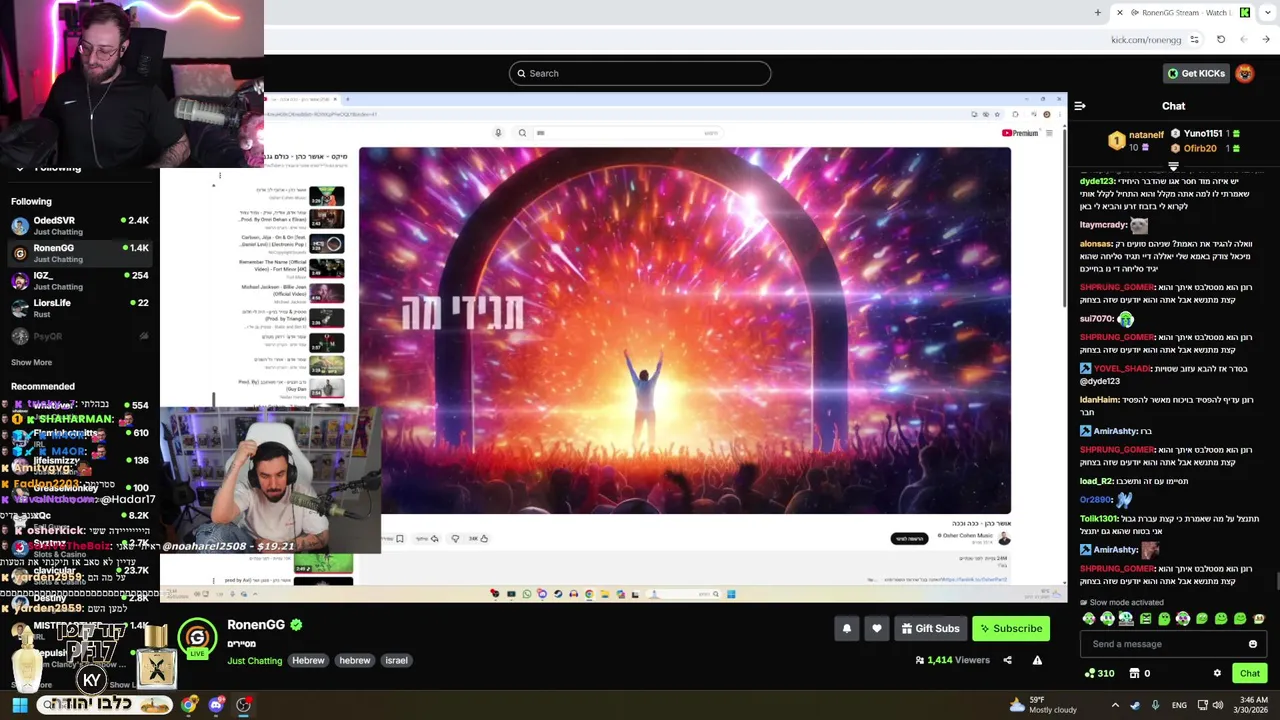1280x720 pixels.
Task: Reload the page in browser toolbar
Action: (x=1221, y=40)
